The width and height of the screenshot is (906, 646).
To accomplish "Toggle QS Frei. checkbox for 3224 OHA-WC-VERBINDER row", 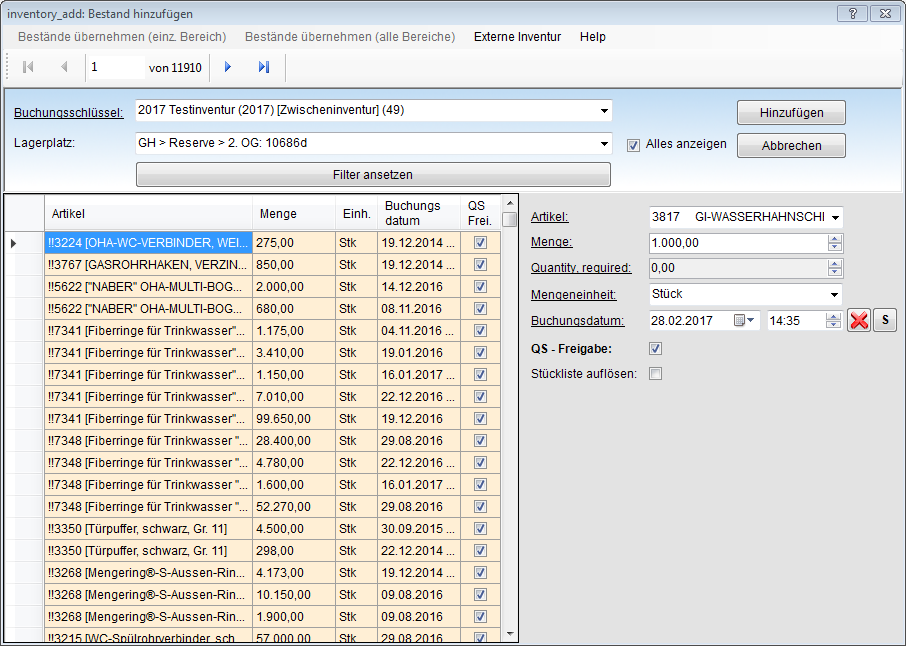I will (x=480, y=243).
